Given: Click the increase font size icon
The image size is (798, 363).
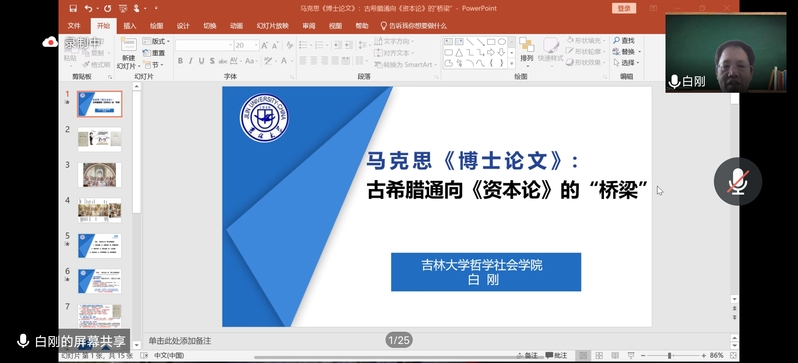Looking at the screenshot, I should (x=265, y=45).
